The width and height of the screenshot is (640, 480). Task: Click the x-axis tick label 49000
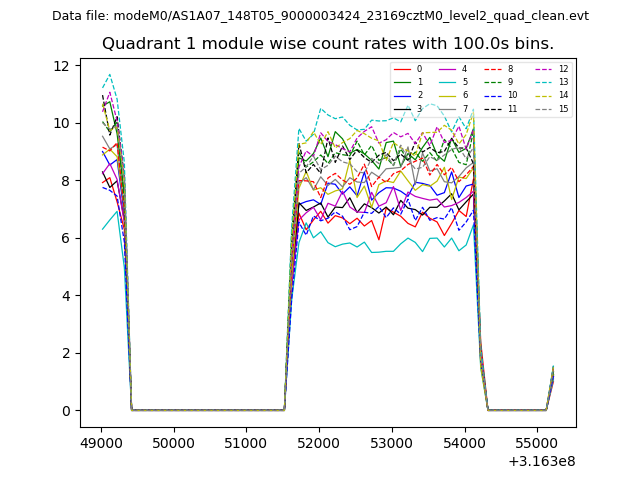101,441
